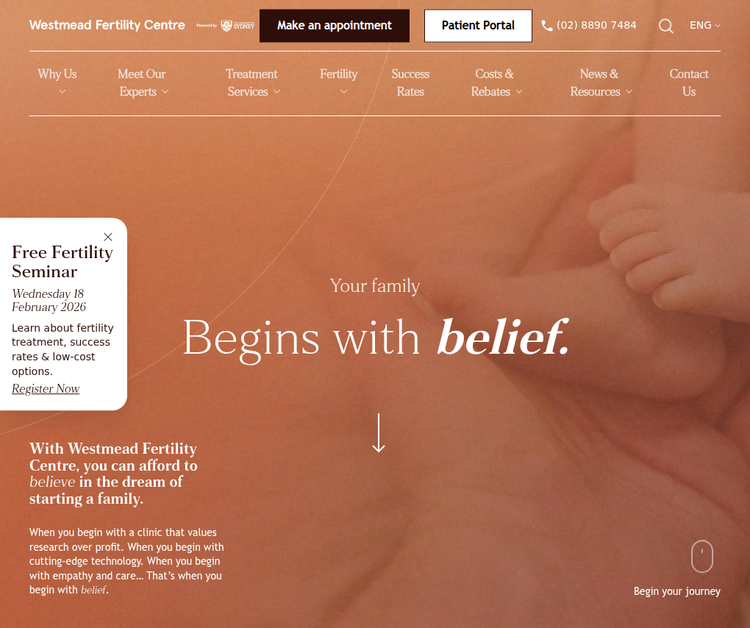The image size is (750, 628).
Task: Open the search magnifier icon
Action: 665,26
